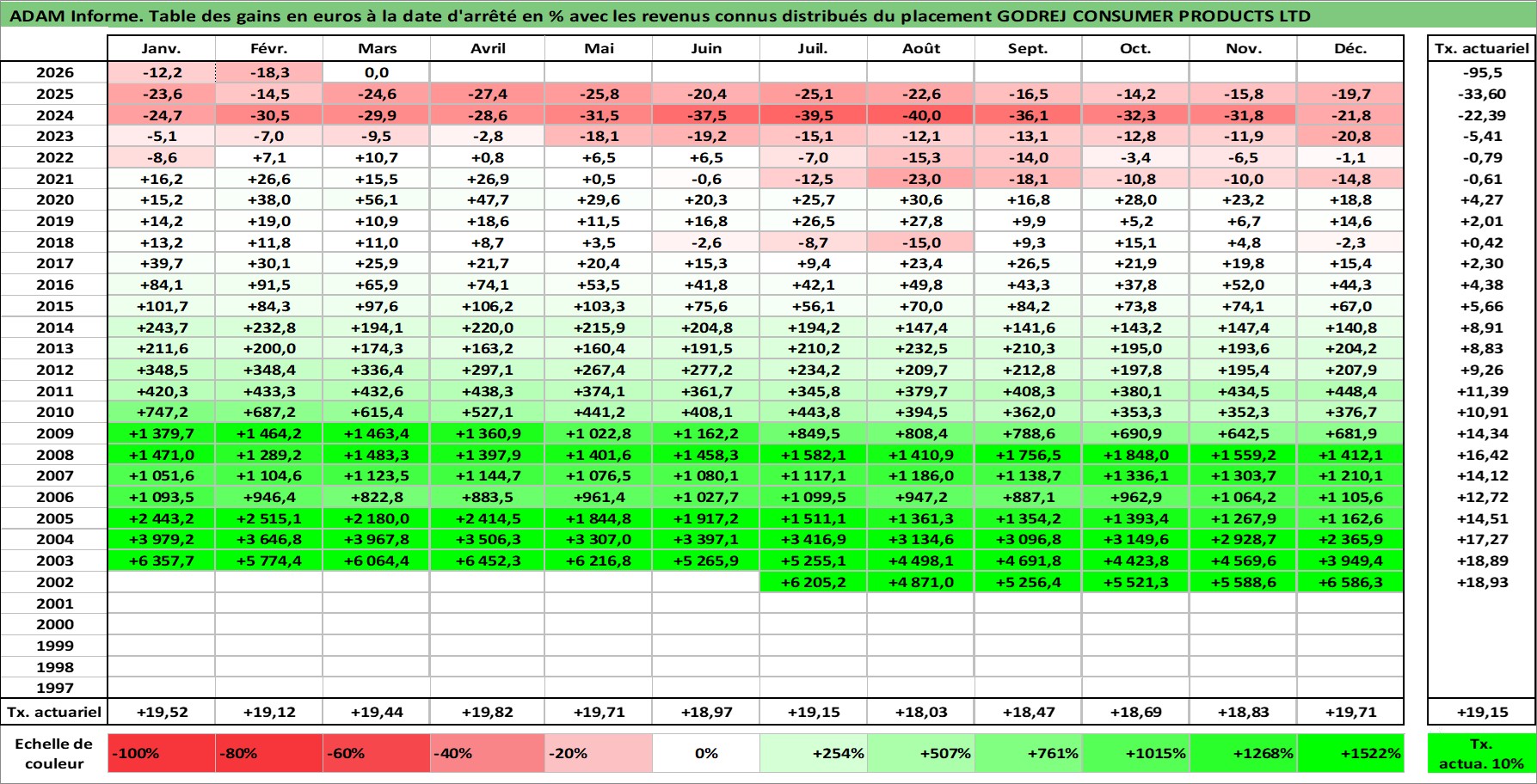
Task: Select the 0,0 cell for Mars 2026
Action: [x=377, y=72]
